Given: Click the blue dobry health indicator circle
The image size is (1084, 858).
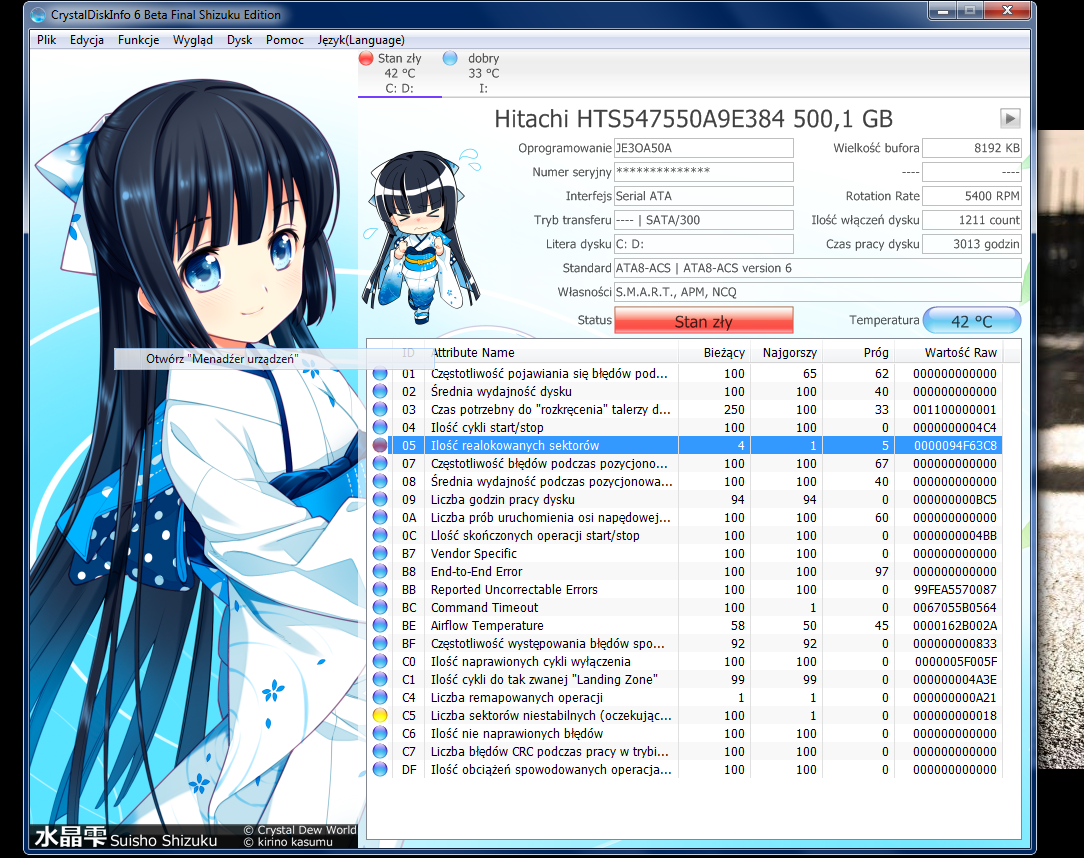Looking at the screenshot, I should pos(450,59).
